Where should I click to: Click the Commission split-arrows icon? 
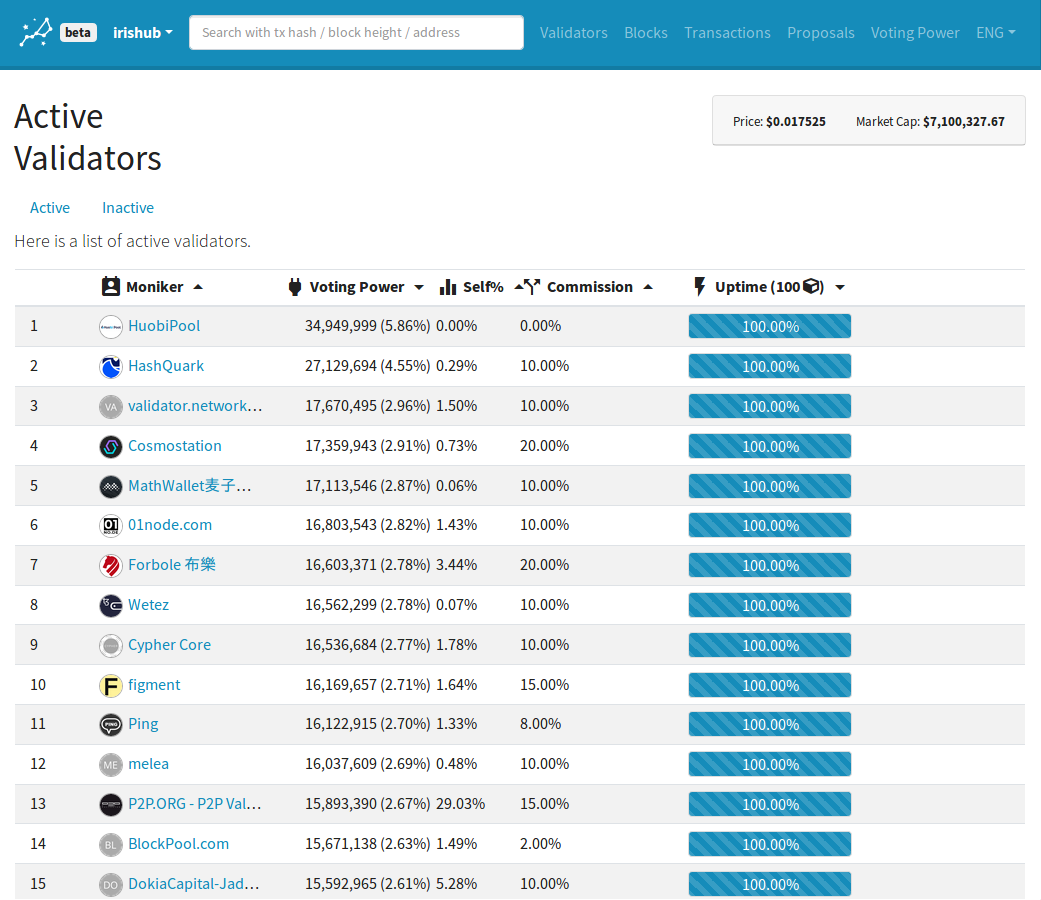pyautogui.click(x=532, y=287)
